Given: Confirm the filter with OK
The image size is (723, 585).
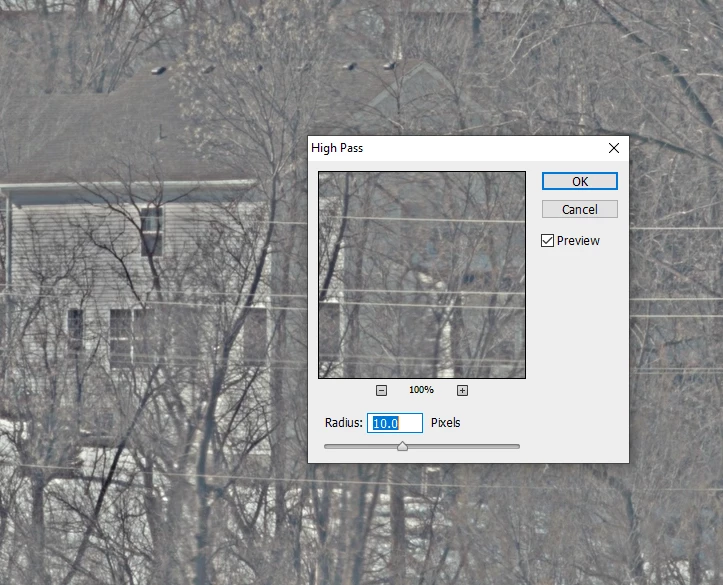Looking at the screenshot, I should [x=580, y=181].
